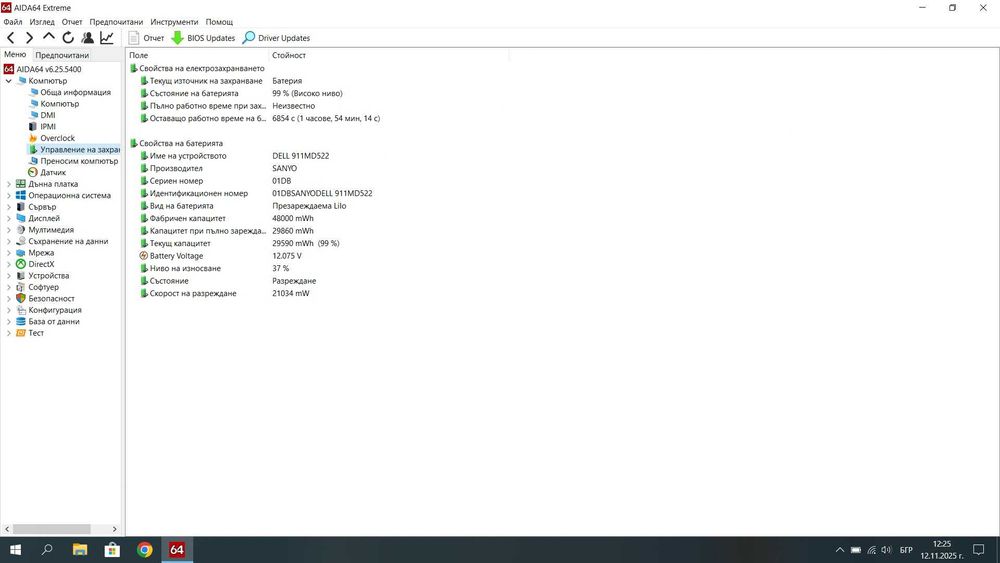Open the Предпочитани menu in the menu bar

point(116,22)
